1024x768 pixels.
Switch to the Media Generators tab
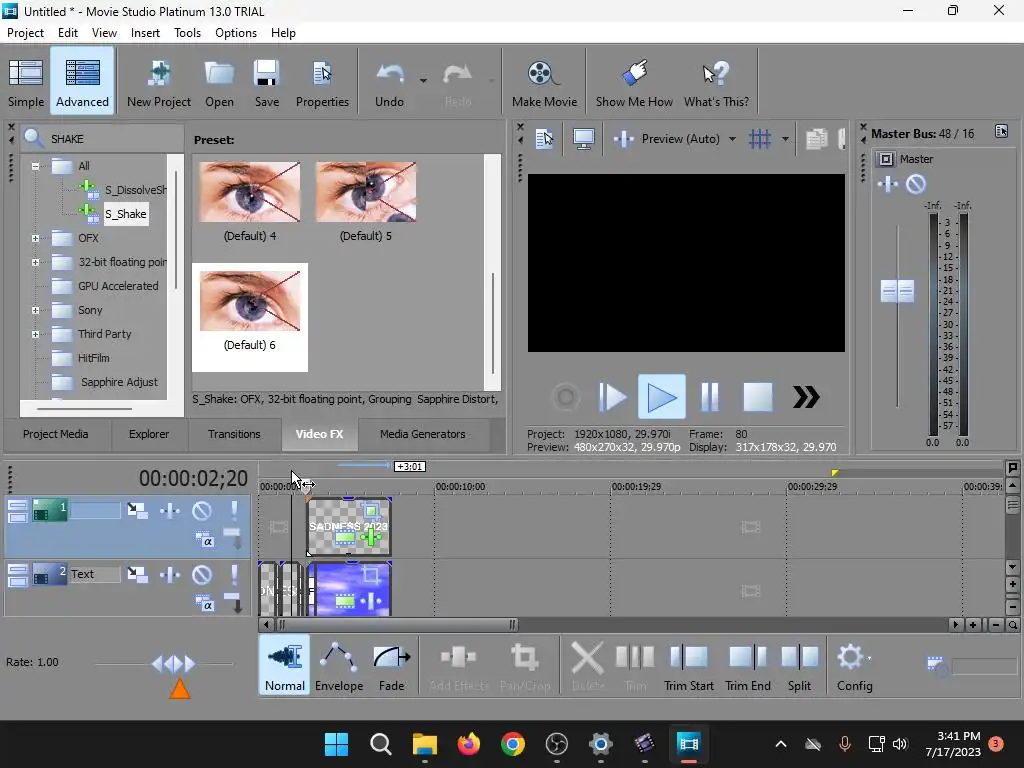point(423,434)
